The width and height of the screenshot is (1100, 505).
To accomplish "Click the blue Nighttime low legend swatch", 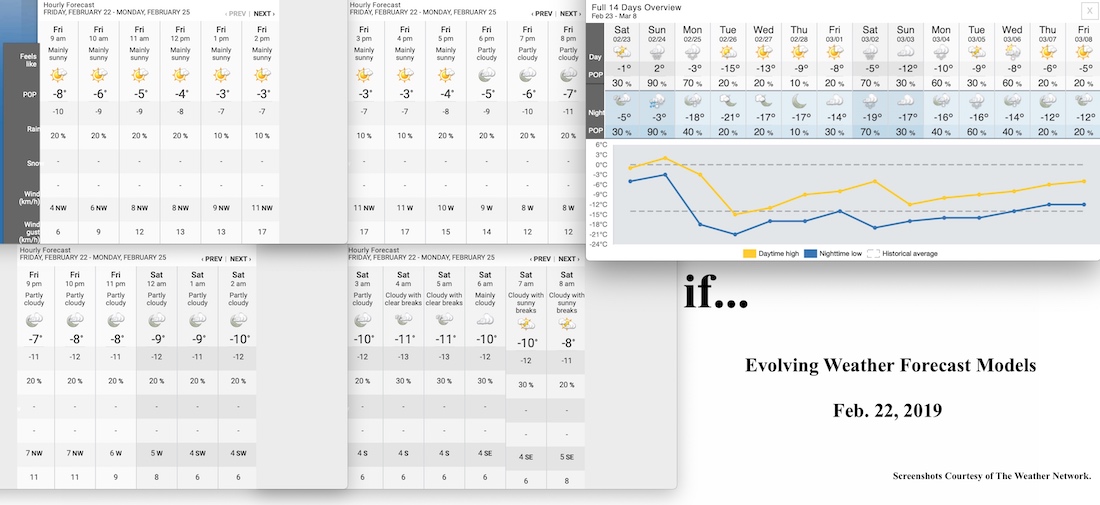I will tap(810, 253).
